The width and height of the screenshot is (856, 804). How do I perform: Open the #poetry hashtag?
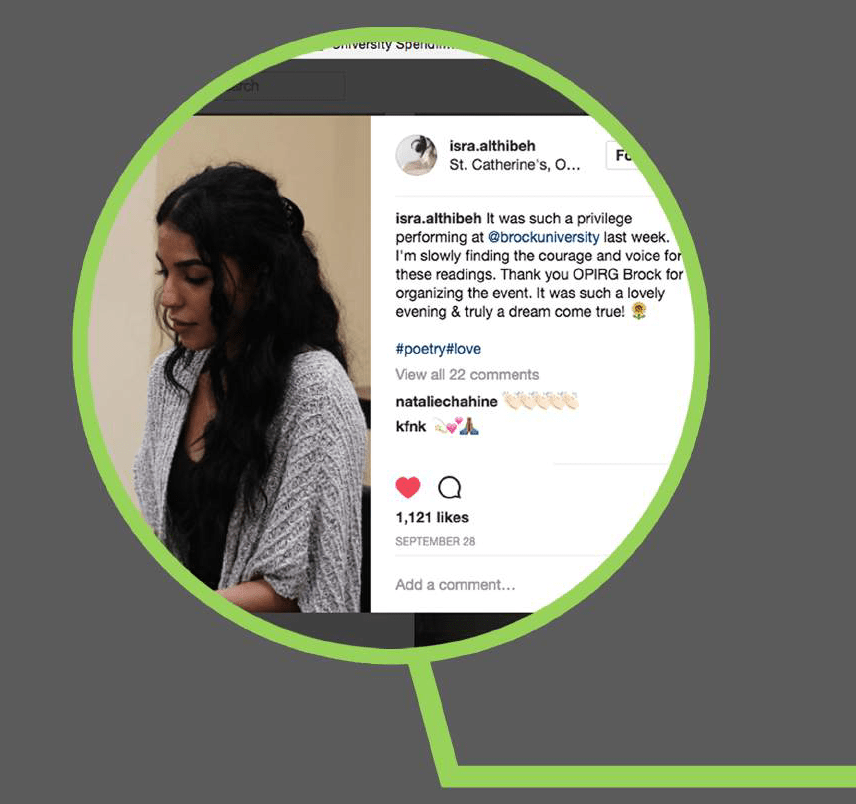(420, 349)
